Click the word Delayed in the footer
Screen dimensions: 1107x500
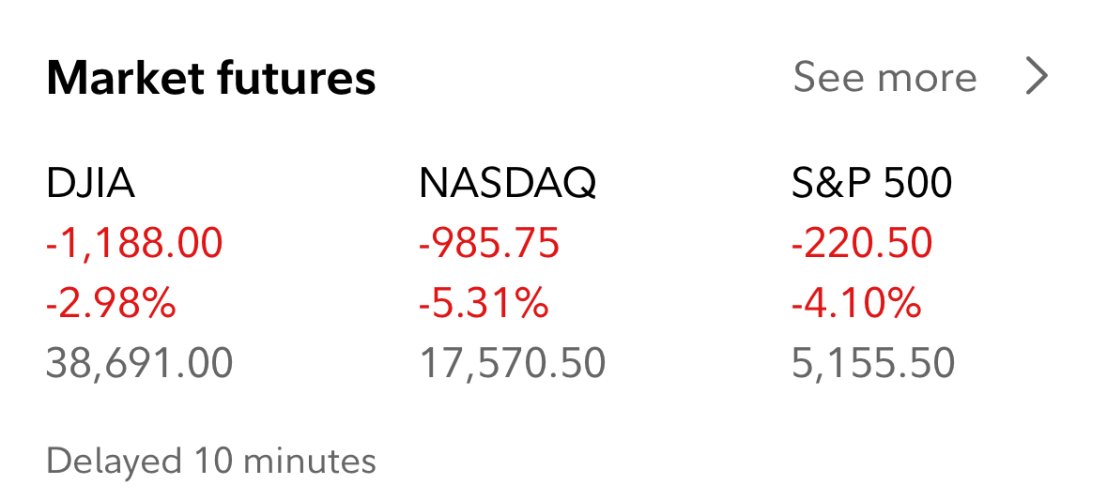click(x=114, y=463)
